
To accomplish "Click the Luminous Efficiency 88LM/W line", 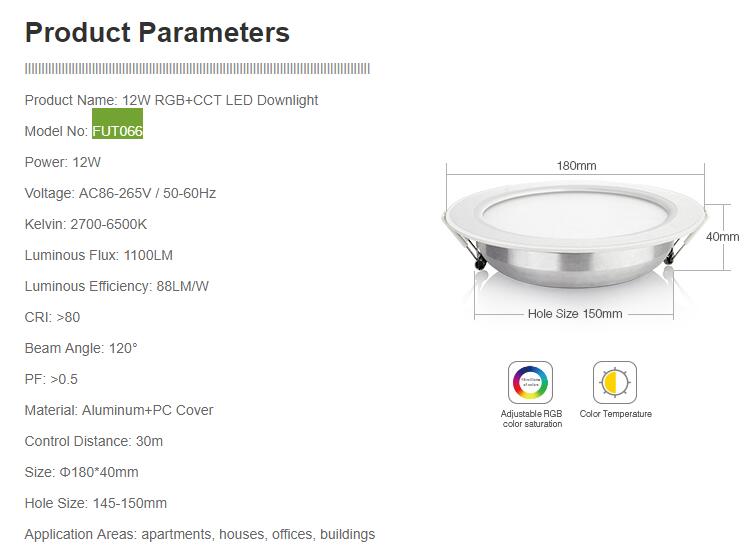I will (x=116, y=286).
